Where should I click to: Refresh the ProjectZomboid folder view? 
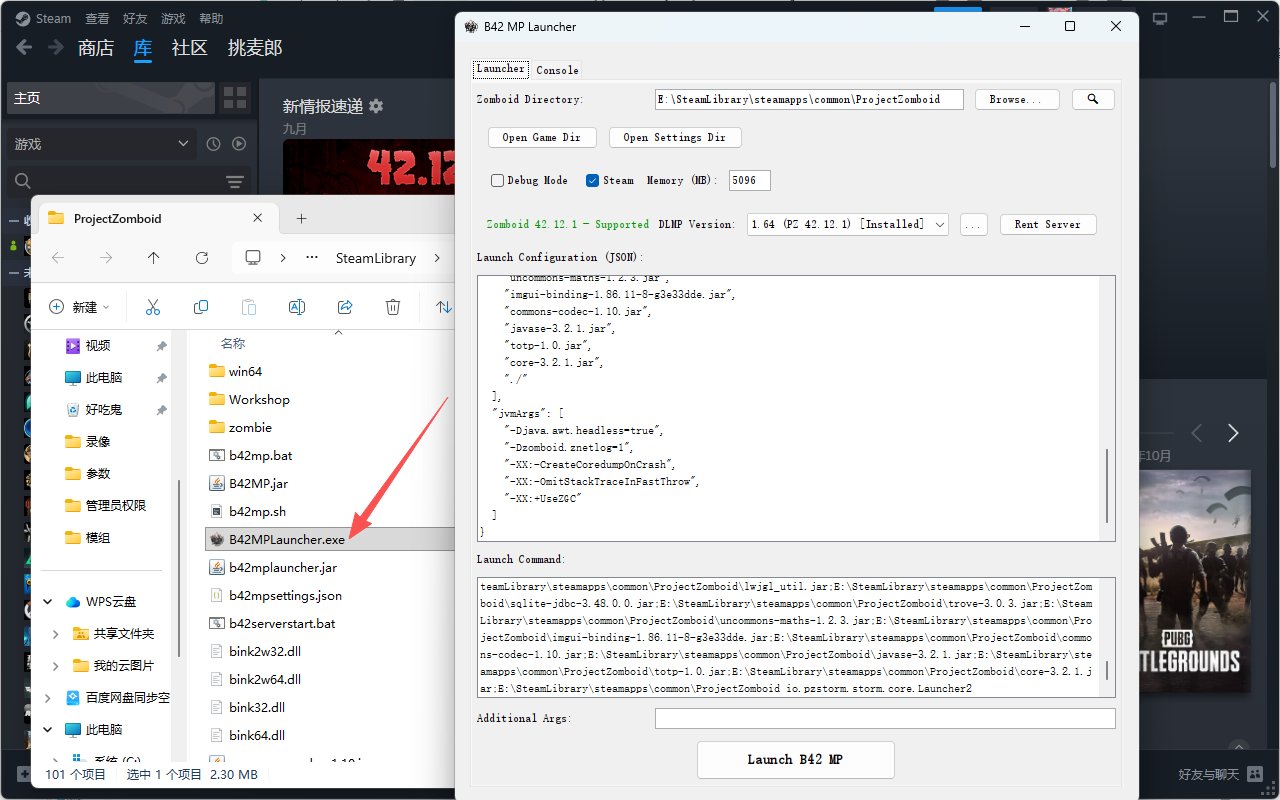pos(202,258)
